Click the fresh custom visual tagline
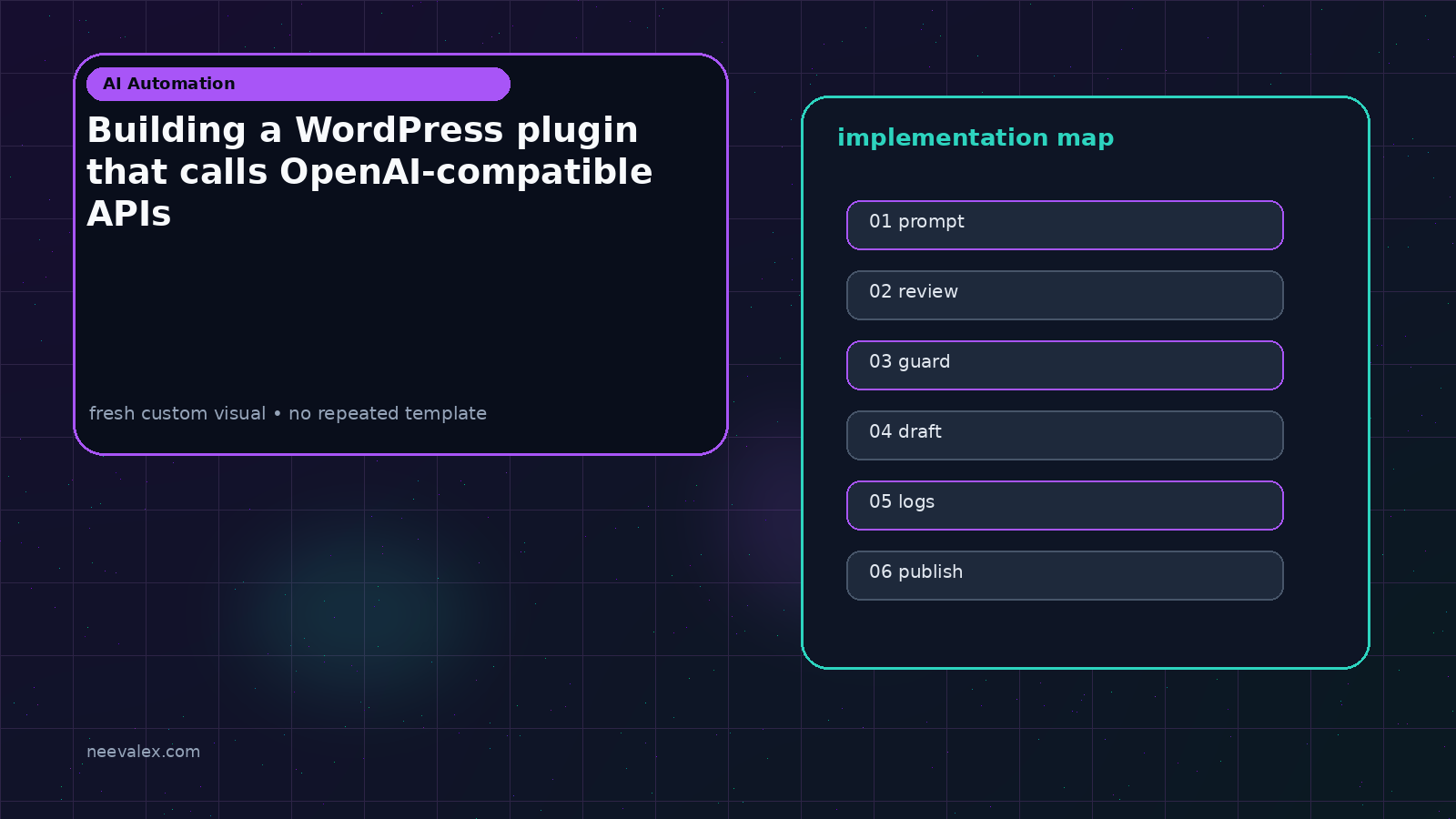 click(x=288, y=413)
